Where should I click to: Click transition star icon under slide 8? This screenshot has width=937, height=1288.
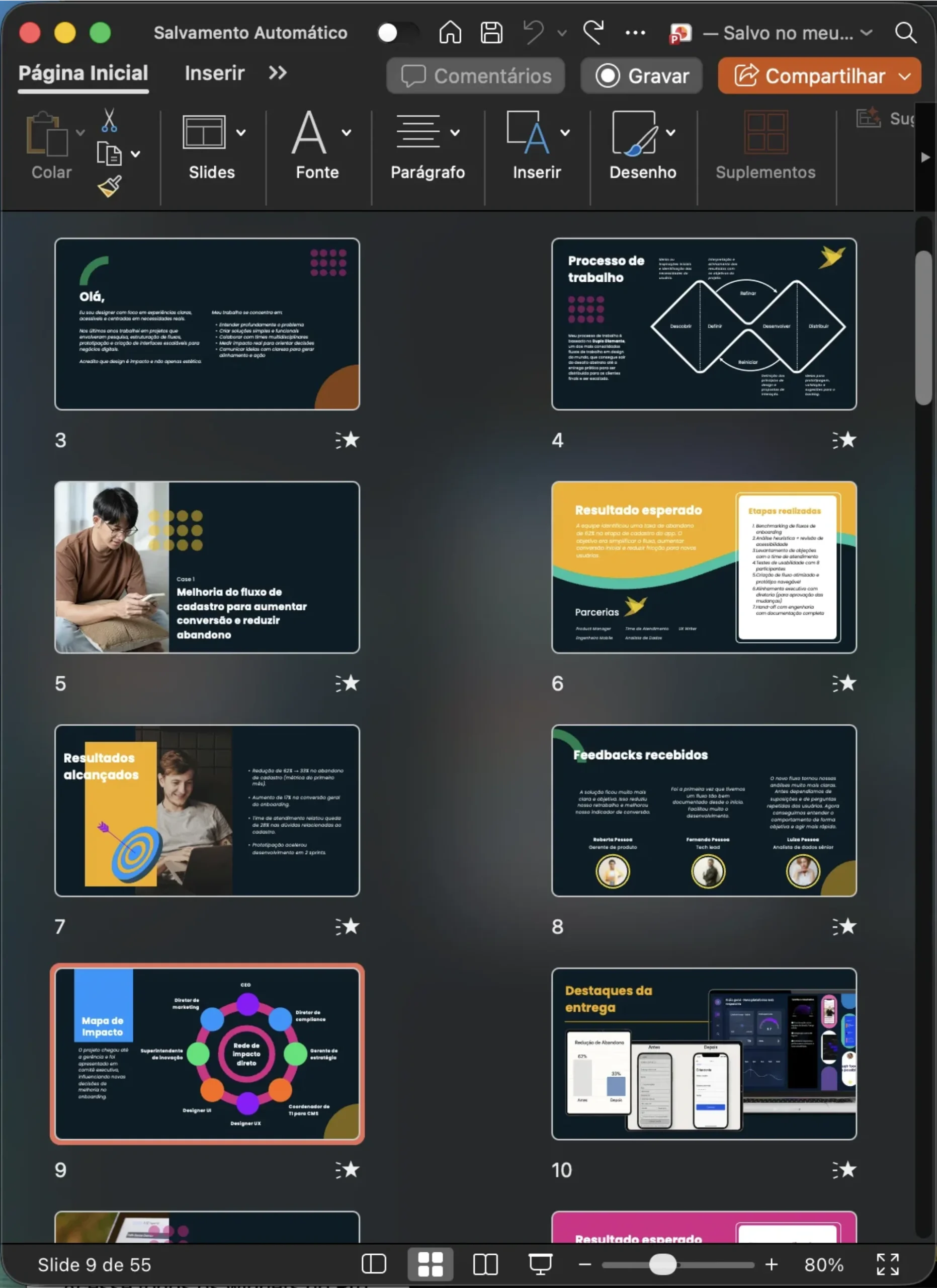844,926
